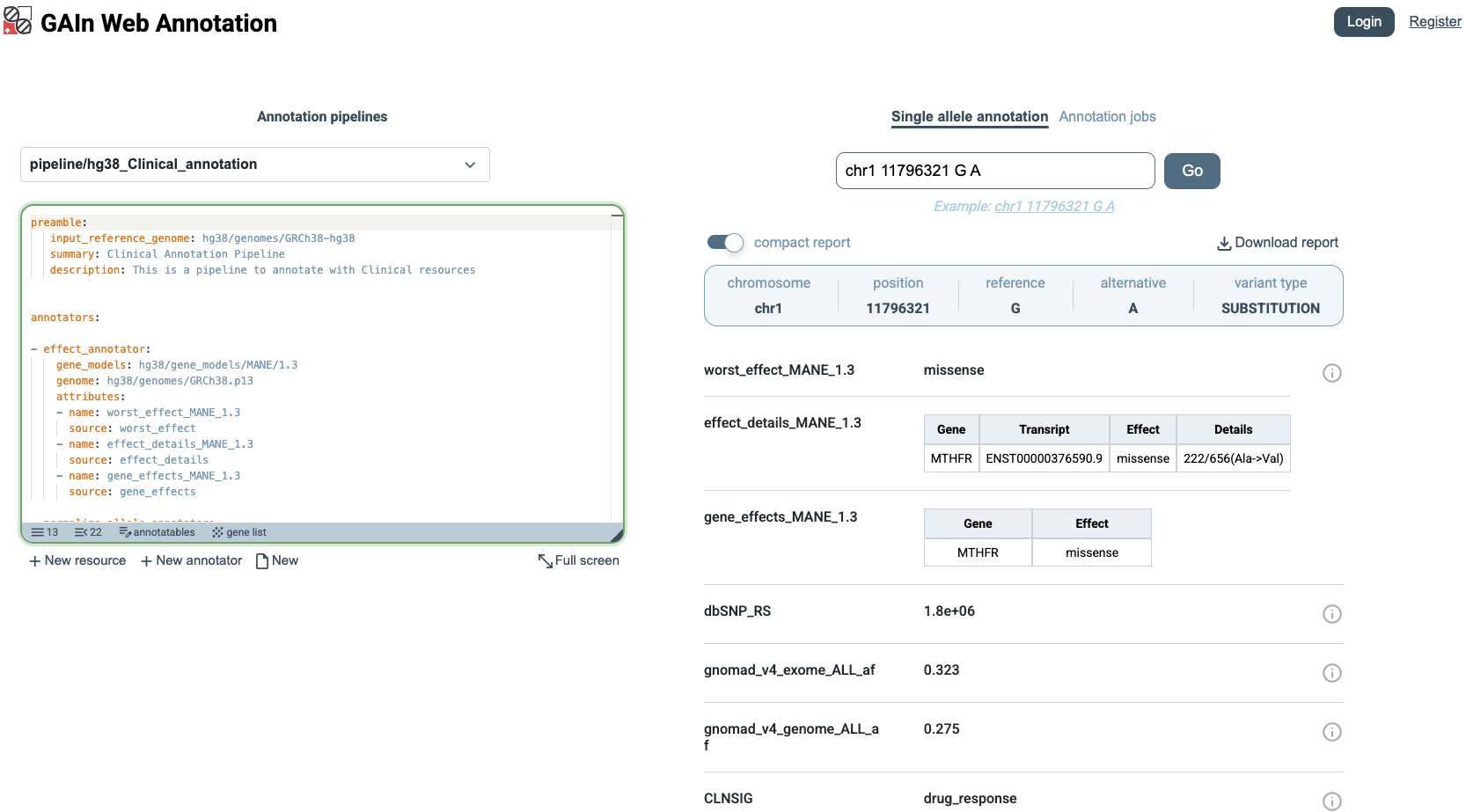Image resolution: width=1466 pixels, height=812 pixels.
Task: Open the info icon for CLNSIG
Action: pyautogui.click(x=1332, y=801)
